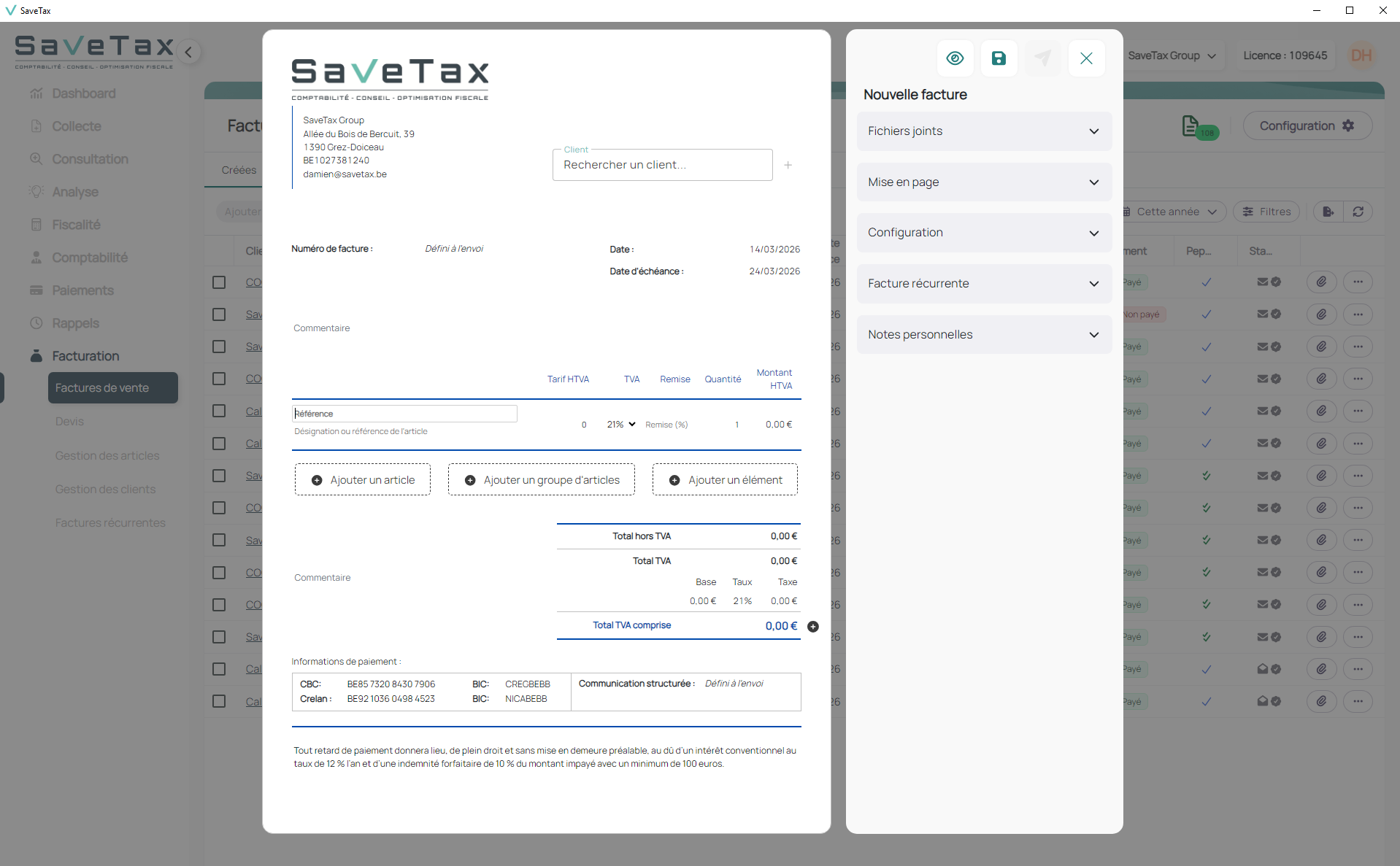
Task: Click Ajouter un groupe d'articles button
Action: click(541, 480)
